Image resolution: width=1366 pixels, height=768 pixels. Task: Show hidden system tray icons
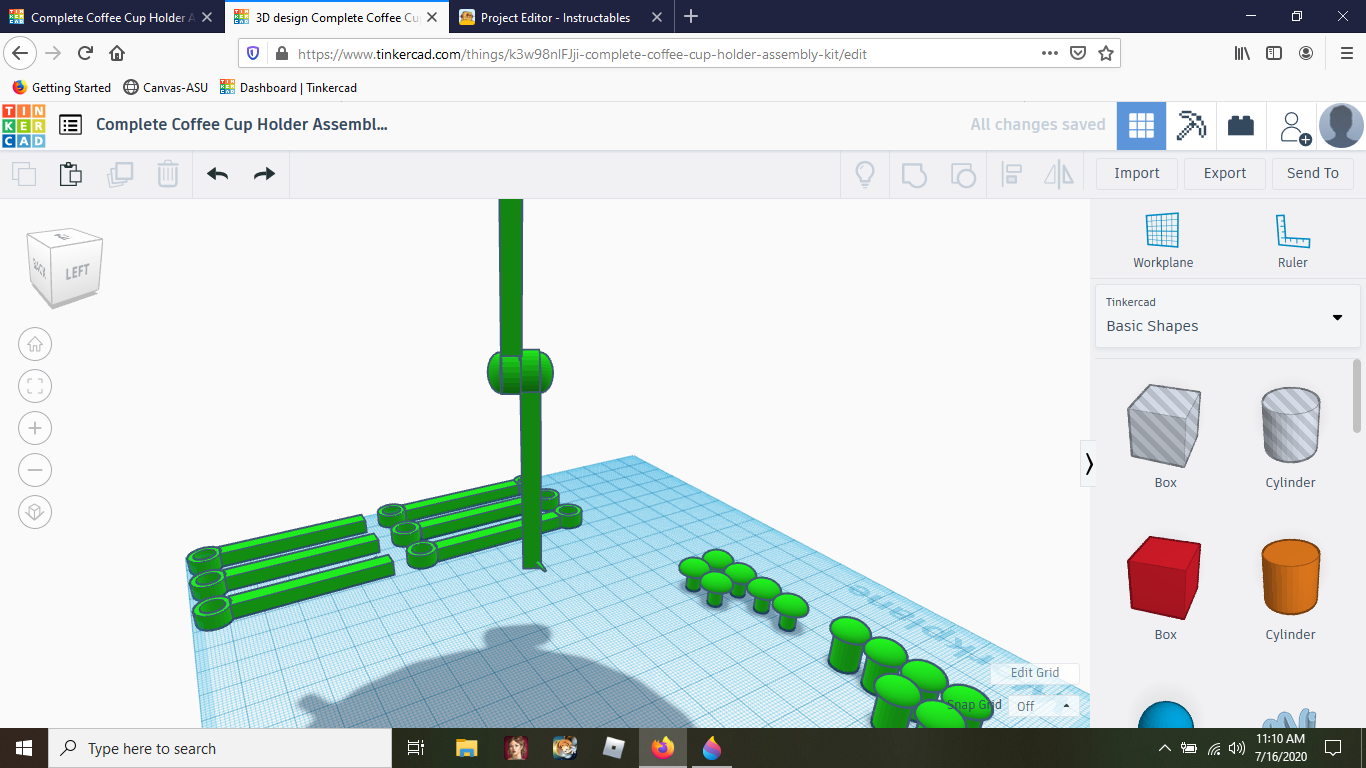pyautogui.click(x=1165, y=748)
